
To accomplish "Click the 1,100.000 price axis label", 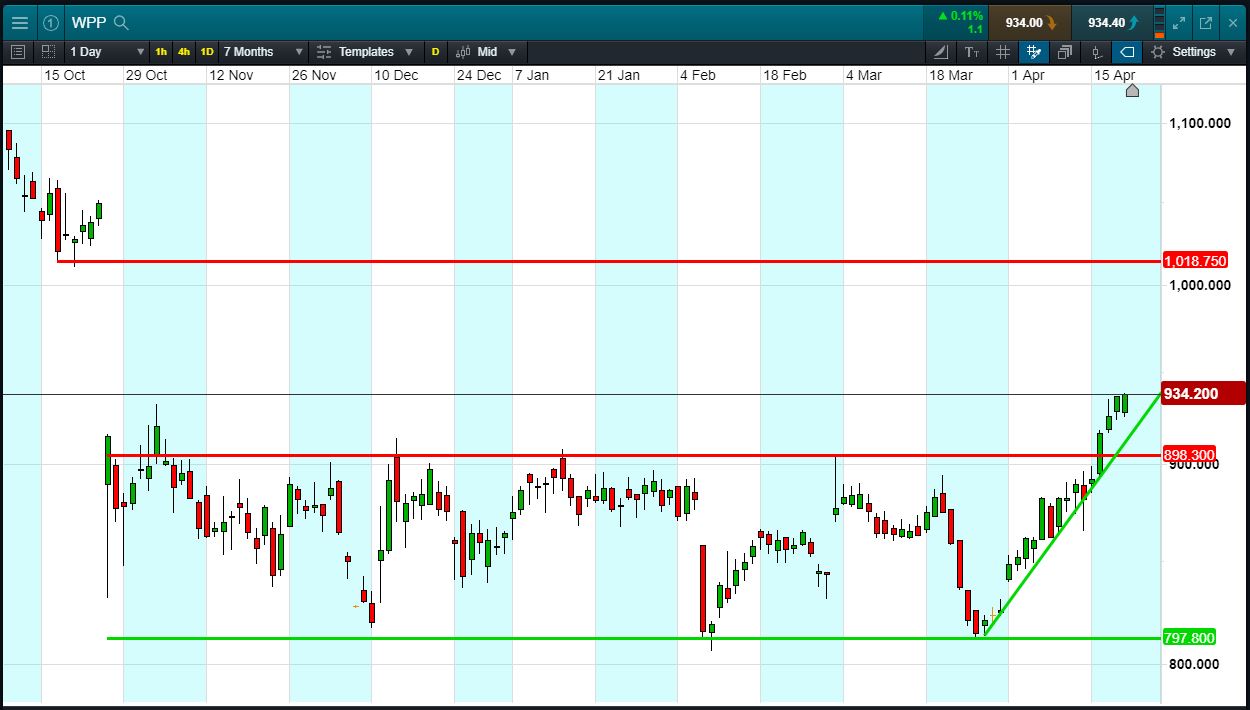I will pyautogui.click(x=1200, y=123).
